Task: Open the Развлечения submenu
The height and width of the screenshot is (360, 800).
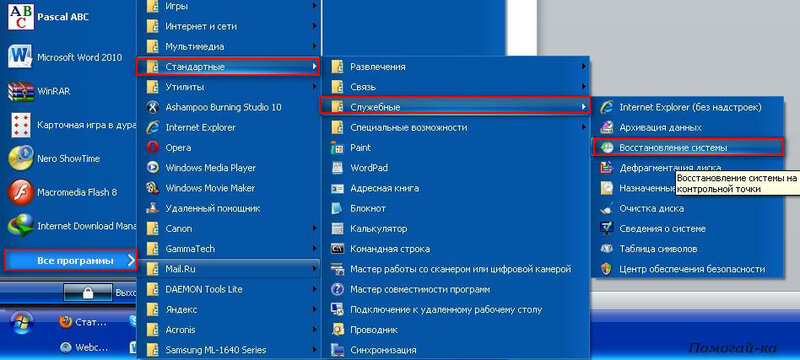Action: pyautogui.click(x=455, y=67)
